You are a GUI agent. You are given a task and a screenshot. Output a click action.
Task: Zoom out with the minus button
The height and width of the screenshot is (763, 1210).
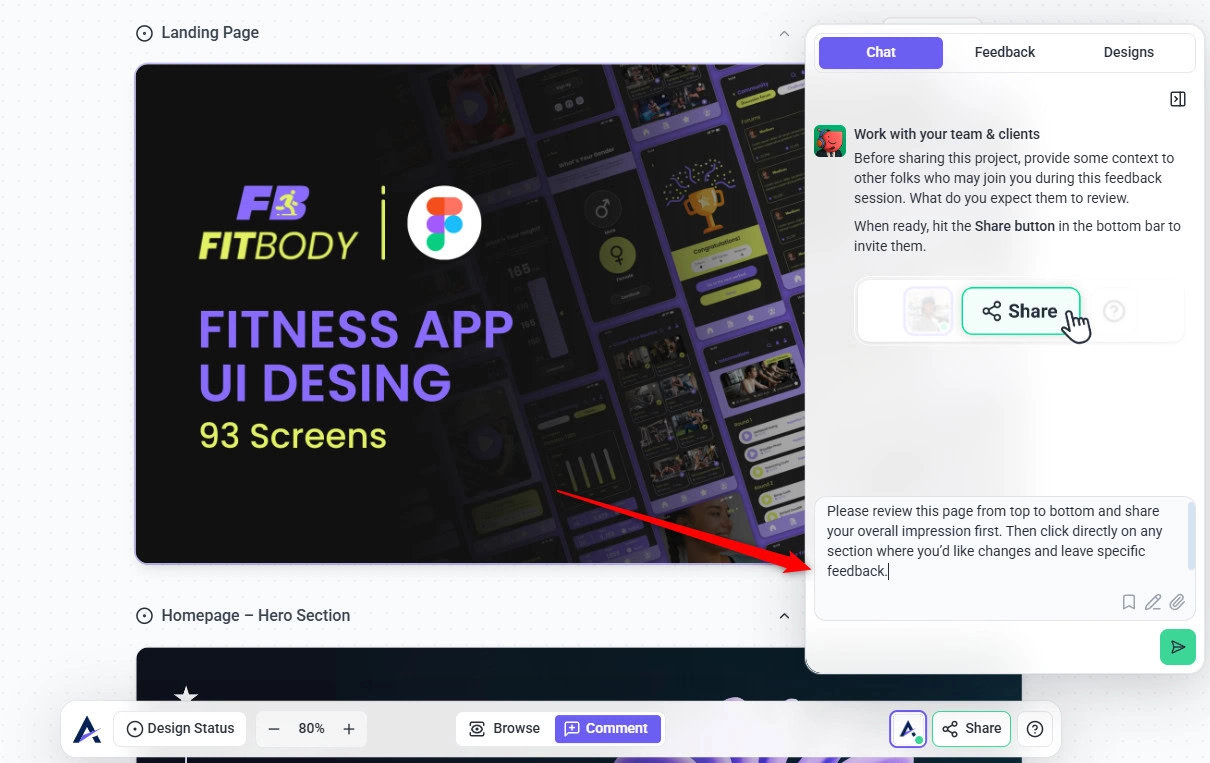click(274, 729)
